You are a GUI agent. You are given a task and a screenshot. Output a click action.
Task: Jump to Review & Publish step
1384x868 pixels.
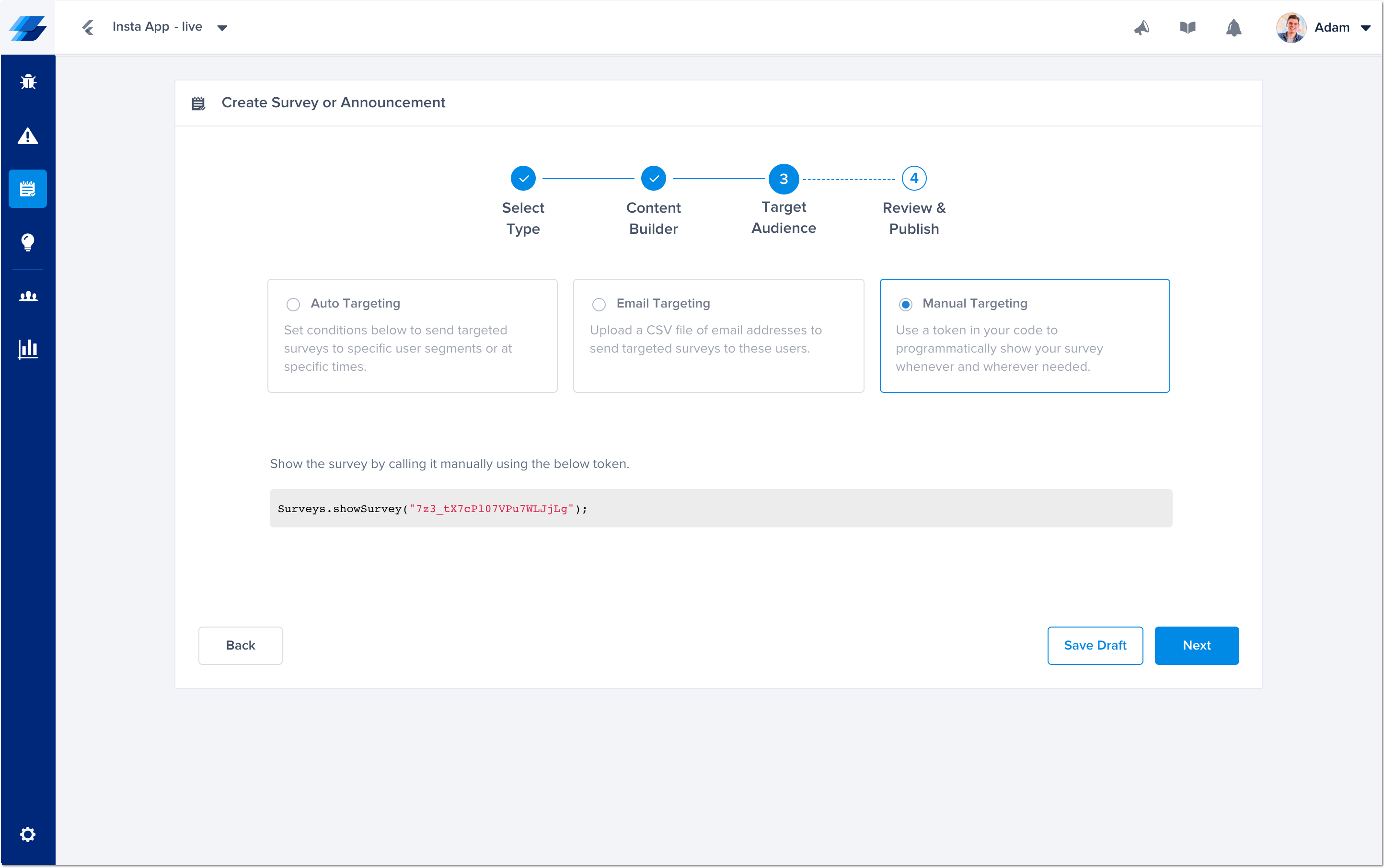[914, 179]
